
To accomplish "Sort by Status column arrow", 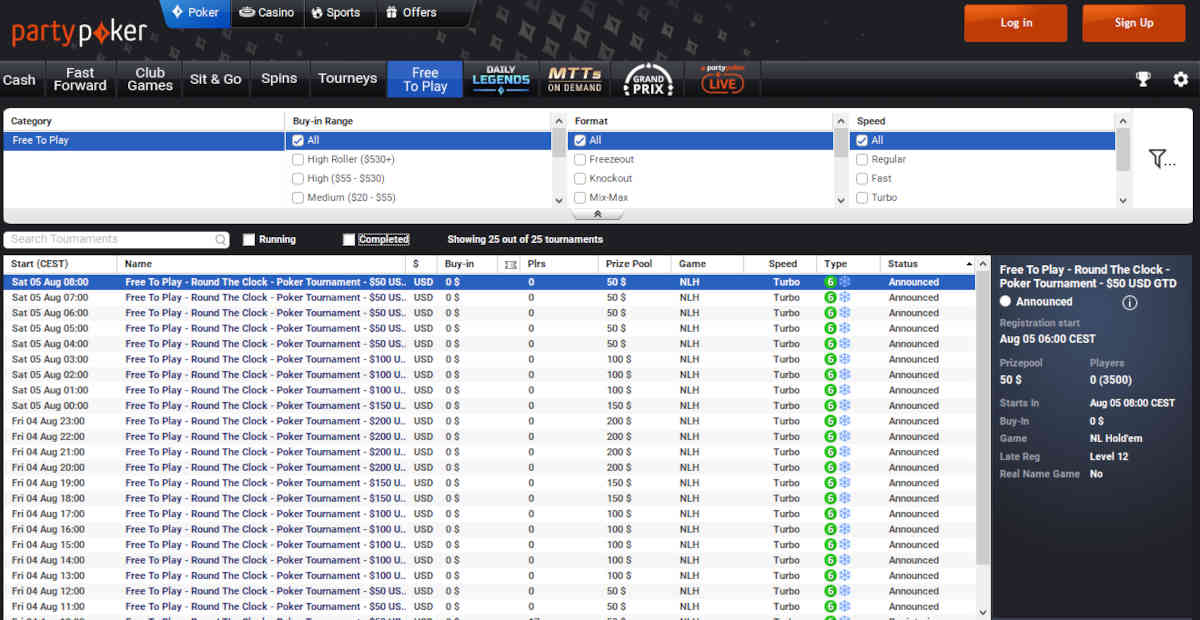I will [968, 264].
